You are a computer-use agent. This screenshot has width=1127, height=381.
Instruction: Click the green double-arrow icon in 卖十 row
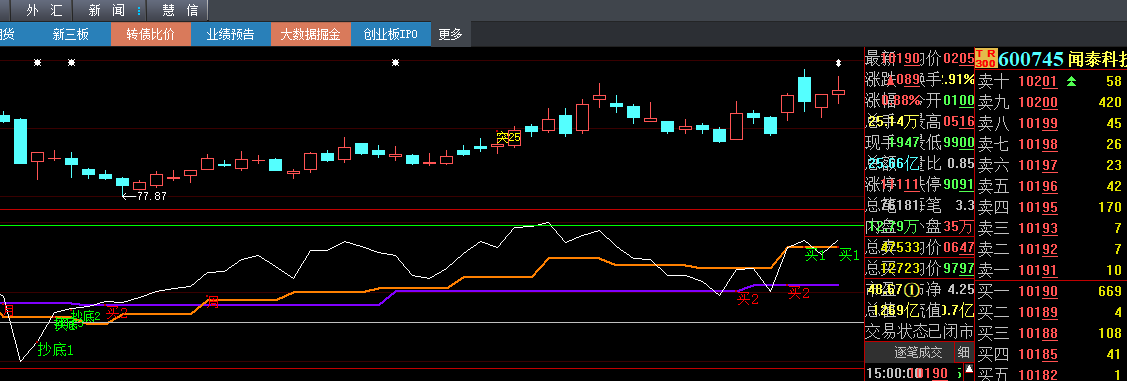(x=1071, y=81)
